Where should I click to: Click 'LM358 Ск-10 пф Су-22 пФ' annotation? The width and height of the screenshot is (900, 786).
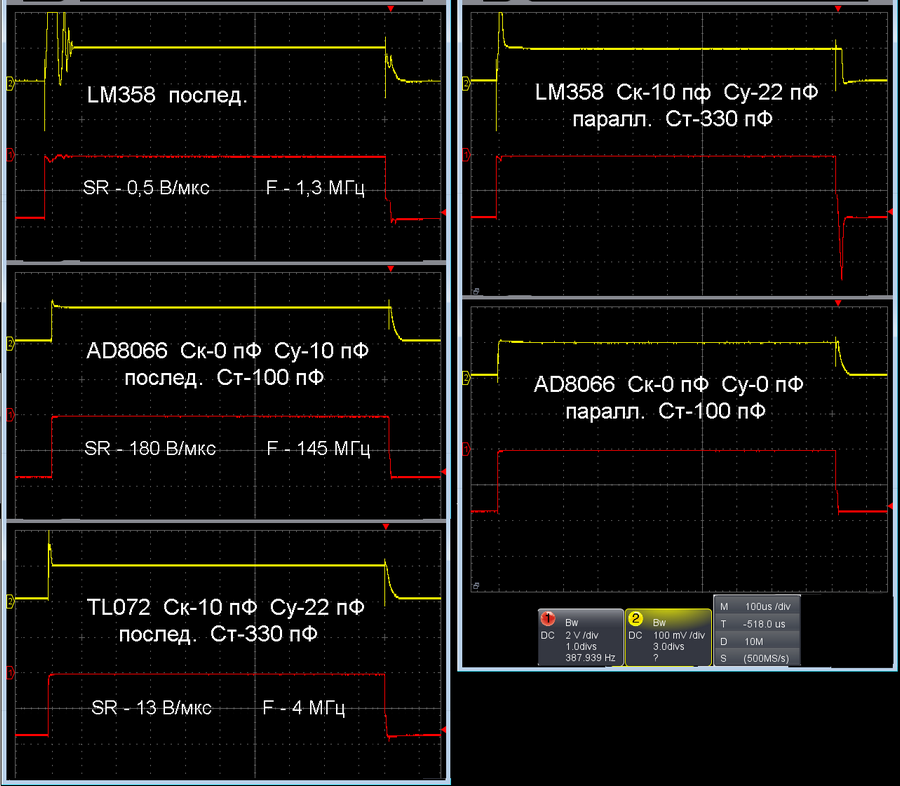[677, 92]
